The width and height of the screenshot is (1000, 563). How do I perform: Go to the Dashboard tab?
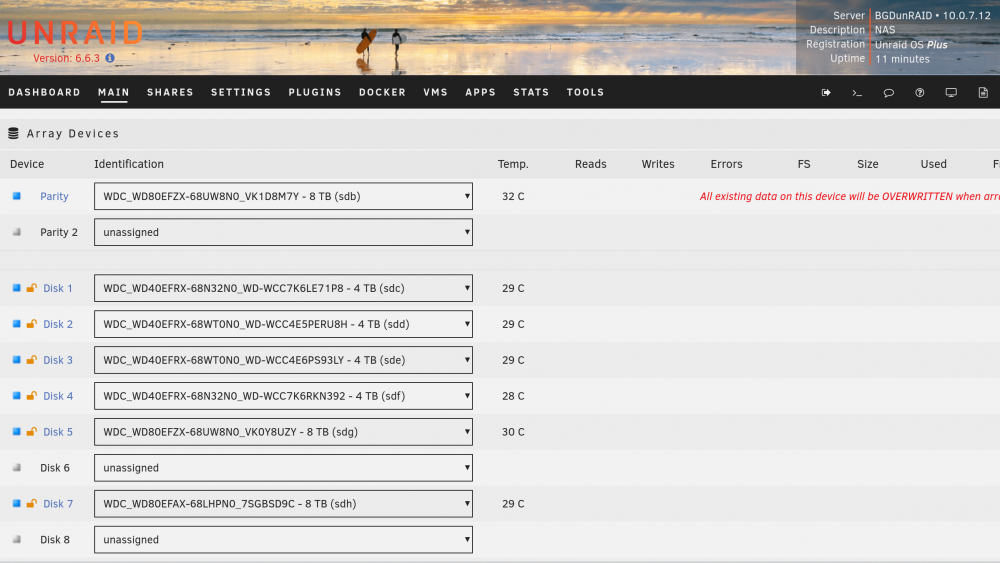(44, 92)
